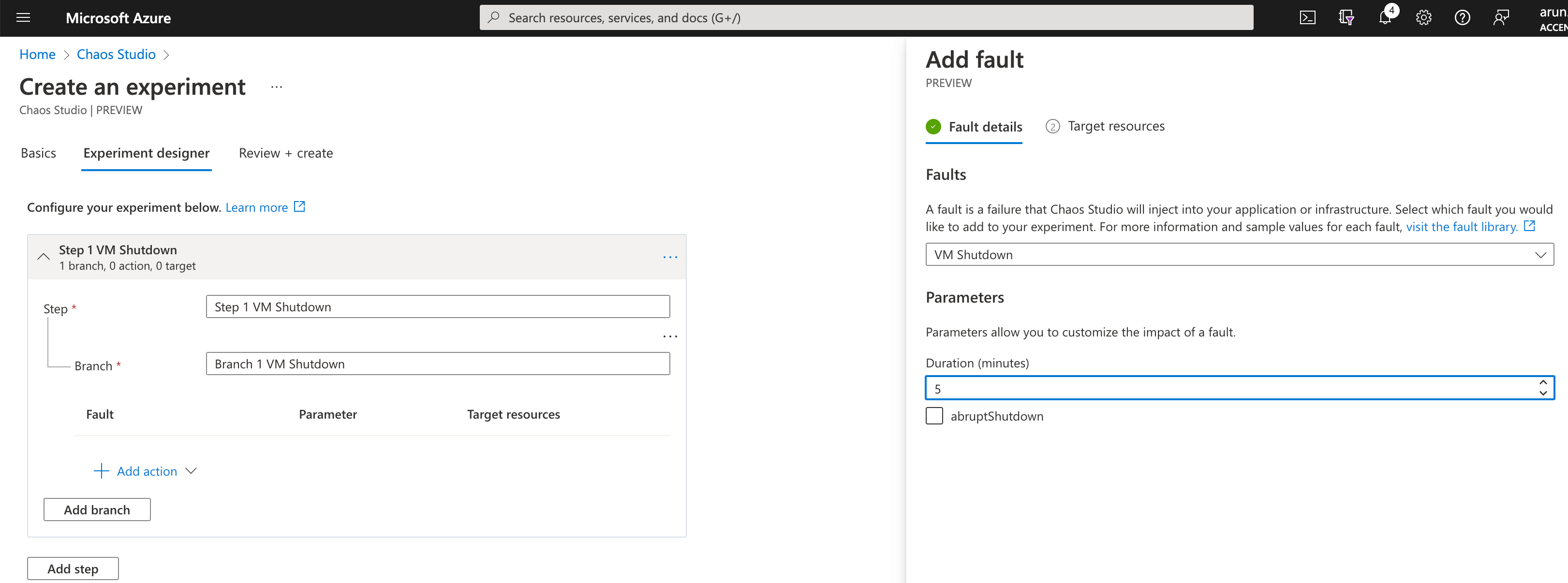The height and width of the screenshot is (583, 1568).
Task: Open the notifications bell
Action: coord(1385,18)
